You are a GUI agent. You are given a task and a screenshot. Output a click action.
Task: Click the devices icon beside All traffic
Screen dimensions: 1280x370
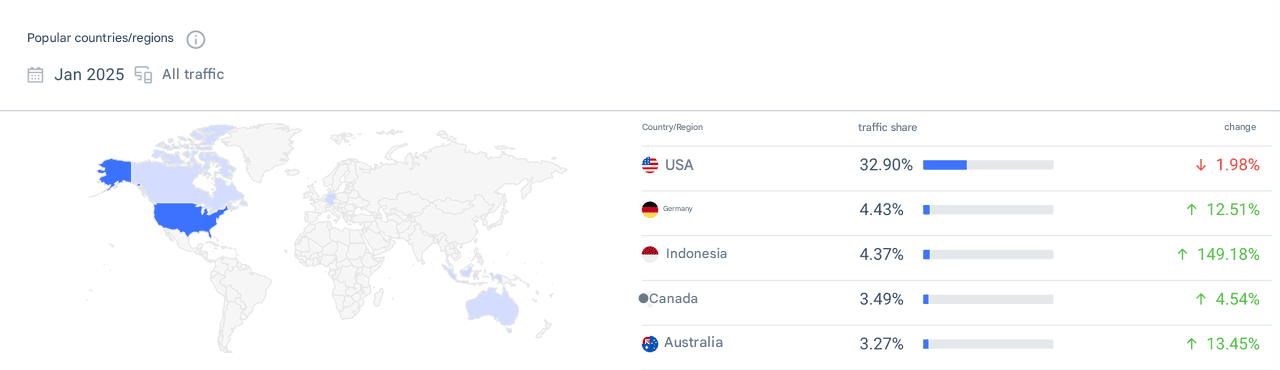pyautogui.click(x=143, y=74)
